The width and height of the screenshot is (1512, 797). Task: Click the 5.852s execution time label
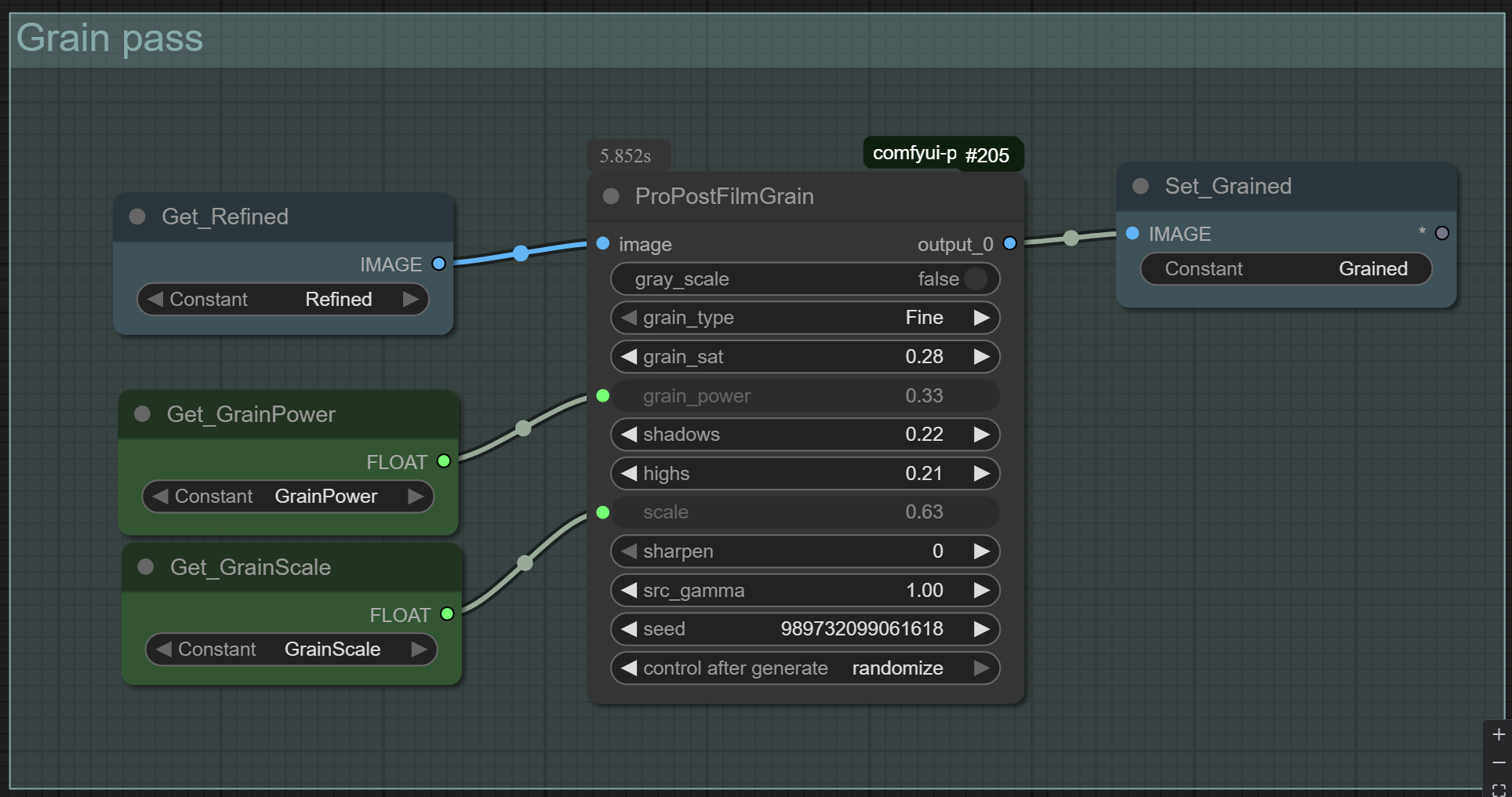pyautogui.click(x=626, y=155)
